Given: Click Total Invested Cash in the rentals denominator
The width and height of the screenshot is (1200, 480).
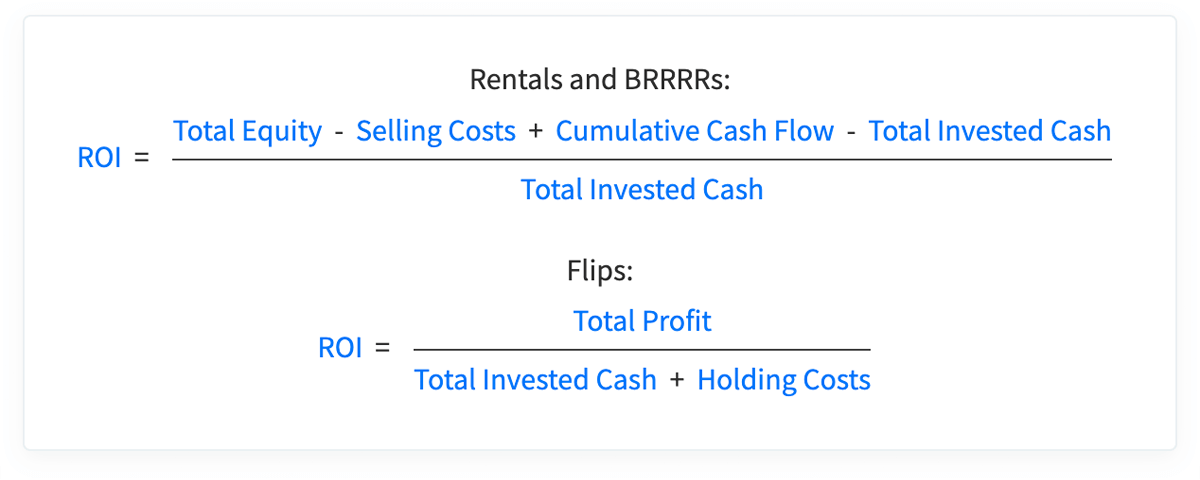Looking at the screenshot, I should (642, 189).
